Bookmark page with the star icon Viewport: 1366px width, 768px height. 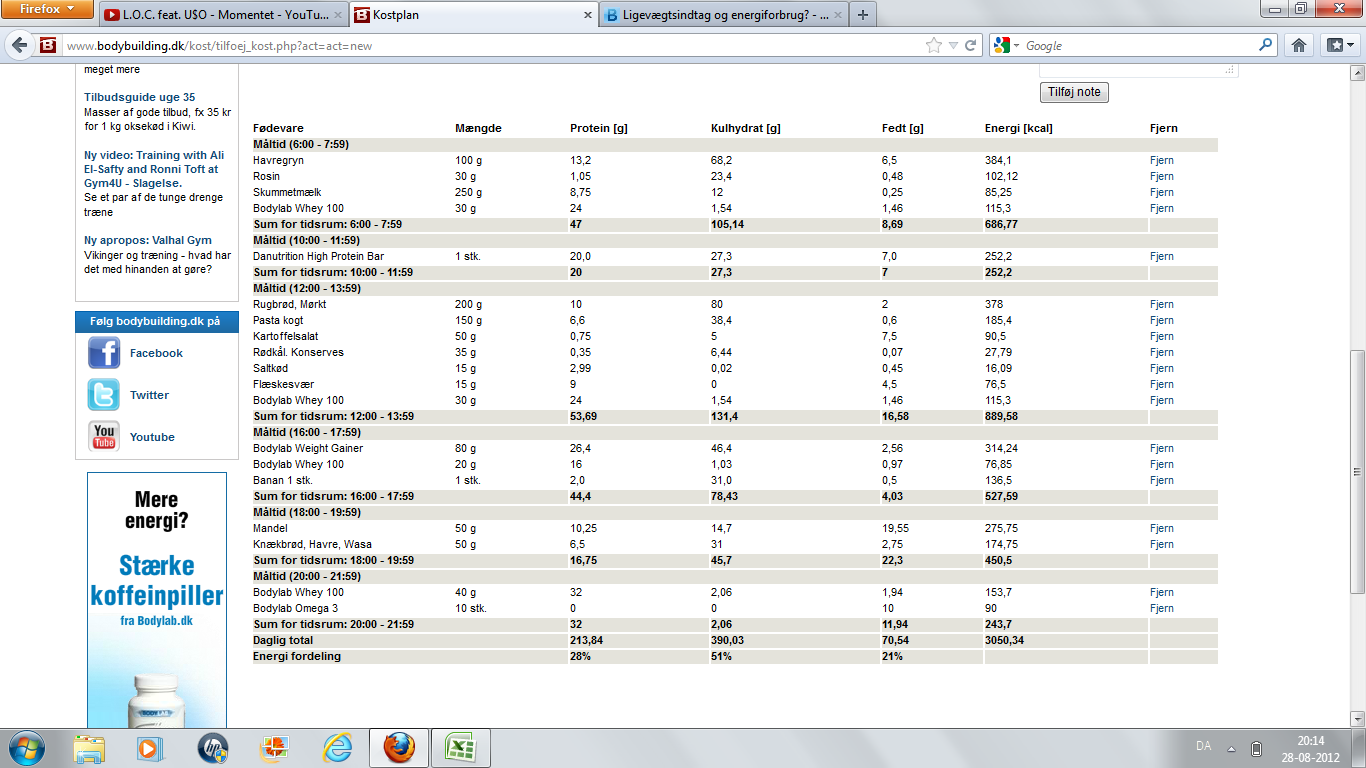(x=934, y=45)
